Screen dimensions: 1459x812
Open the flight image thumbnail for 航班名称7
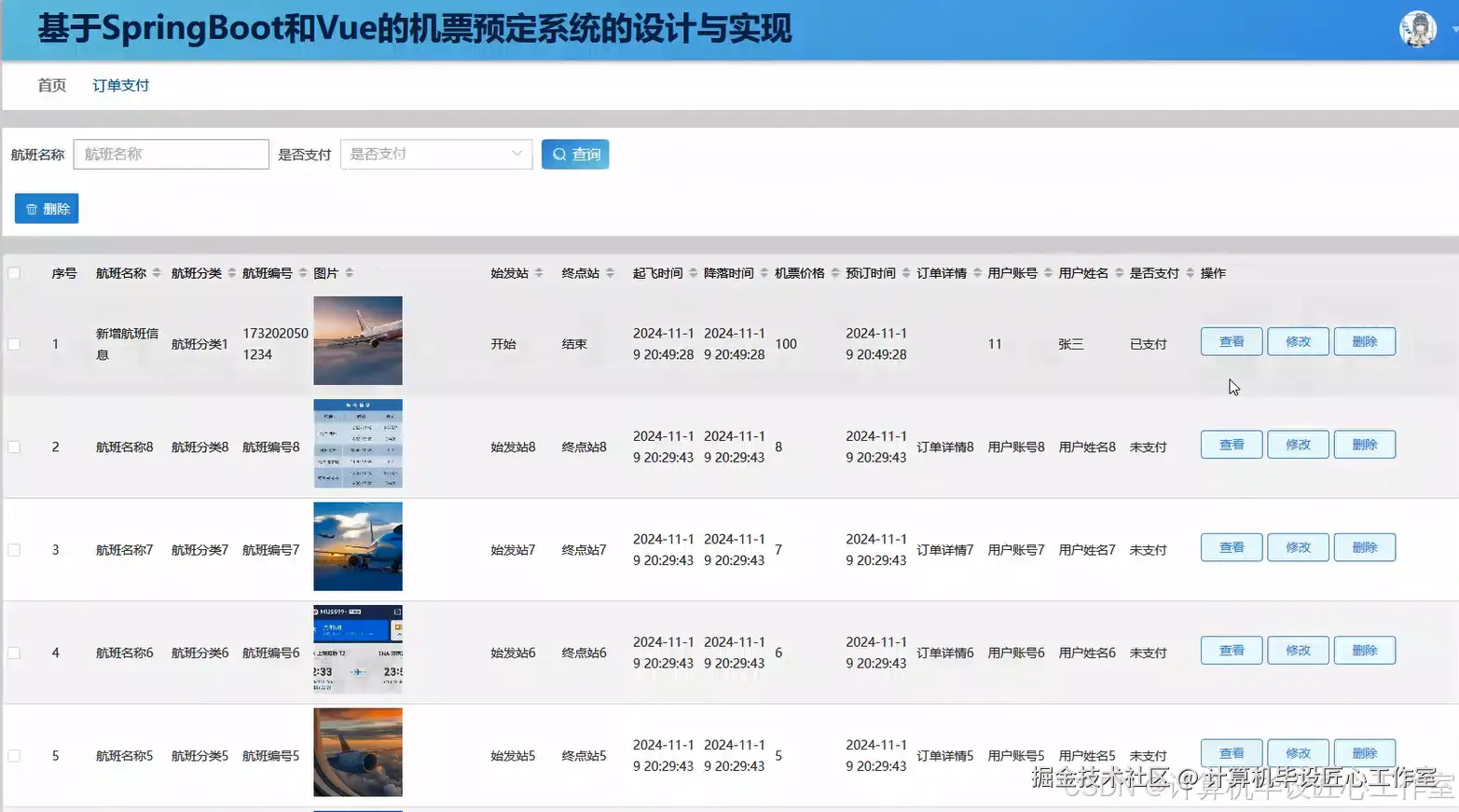click(x=357, y=547)
